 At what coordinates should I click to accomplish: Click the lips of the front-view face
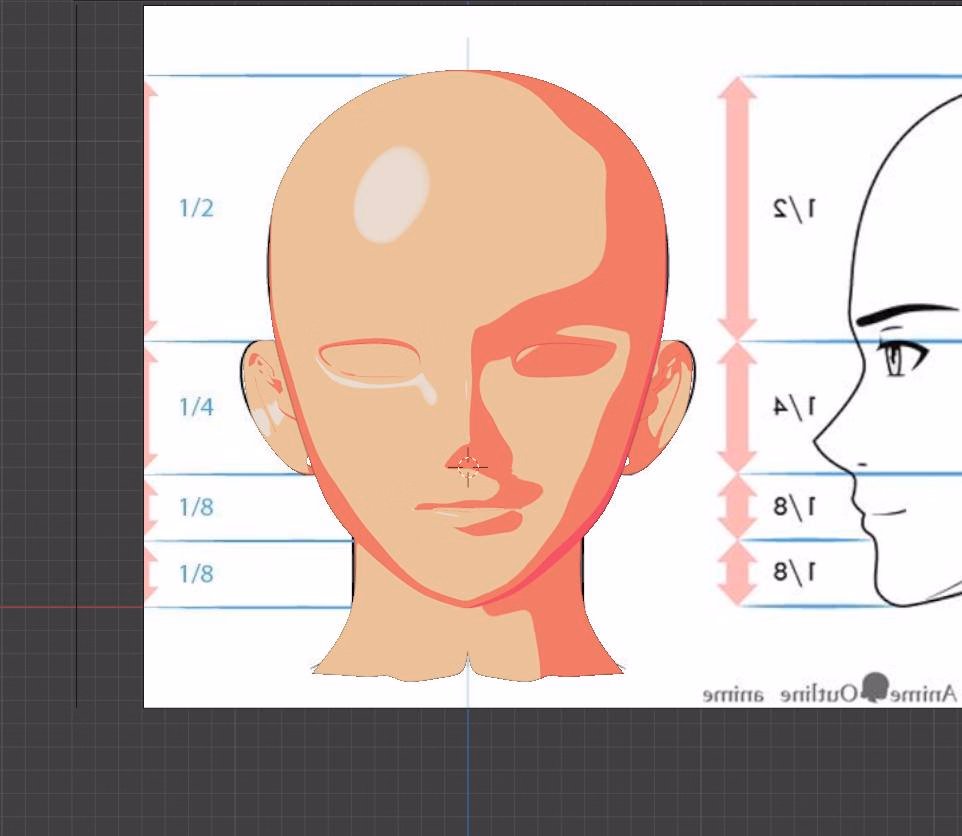coord(479,513)
